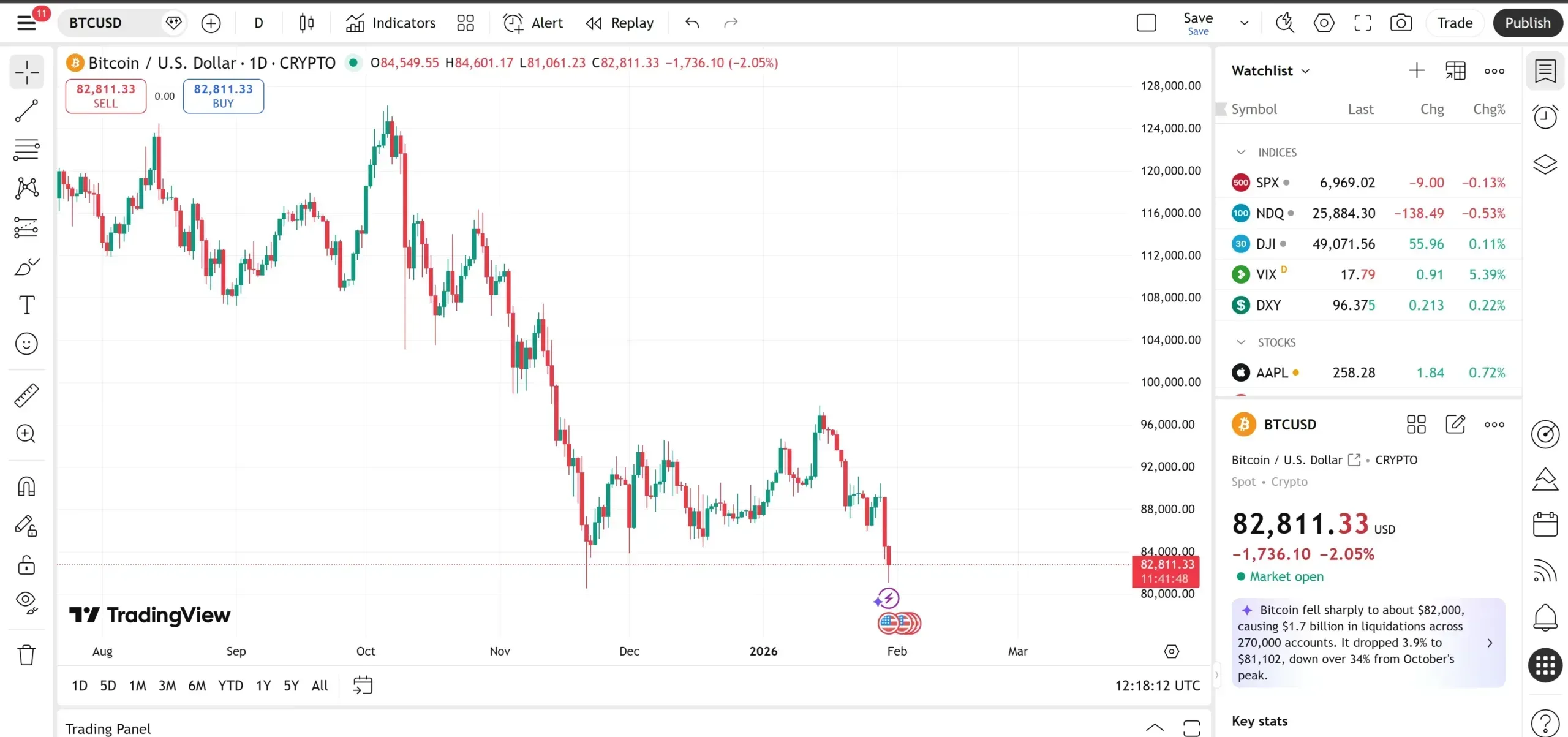Viewport: 1568px width, 737px height.
Task: Select the YTD time range tab
Action: point(230,686)
